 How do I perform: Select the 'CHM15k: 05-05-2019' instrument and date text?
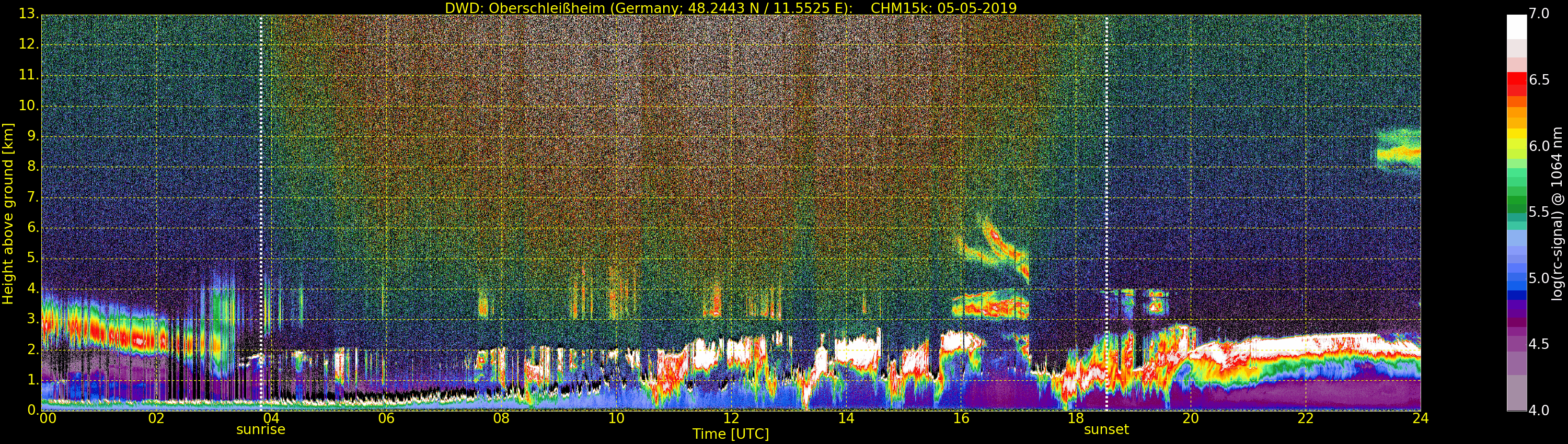(944, 8)
